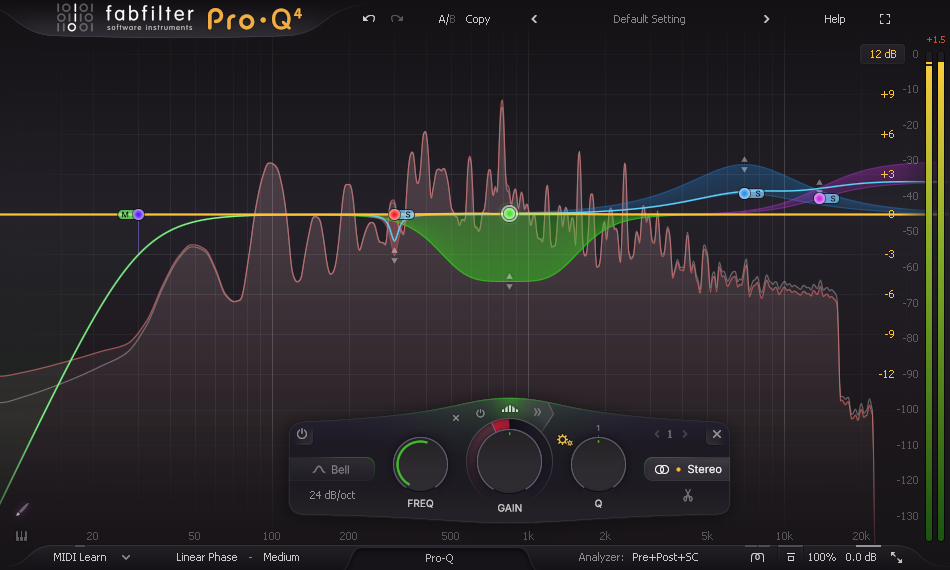Image resolution: width=950 pixels, height=570 pixels.
Task: Click the +1.5 peak level readout
Action: point(935,39)
